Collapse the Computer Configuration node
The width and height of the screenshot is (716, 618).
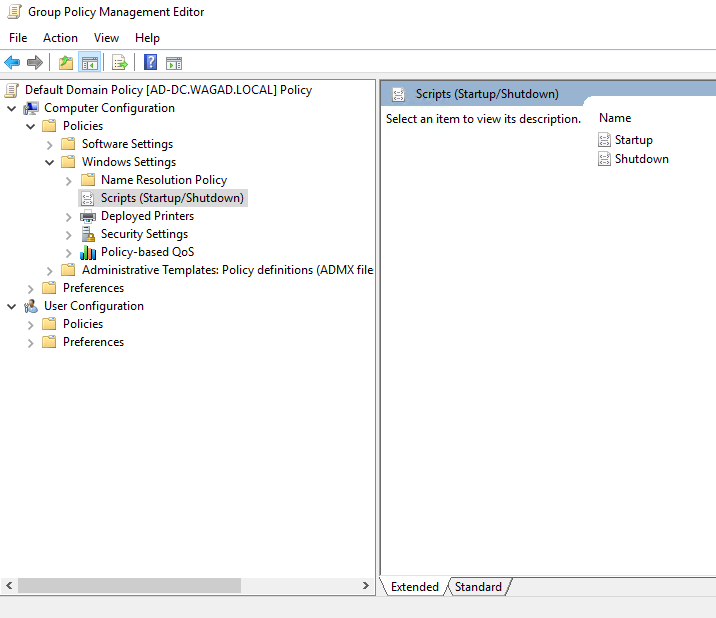[11, 108]
